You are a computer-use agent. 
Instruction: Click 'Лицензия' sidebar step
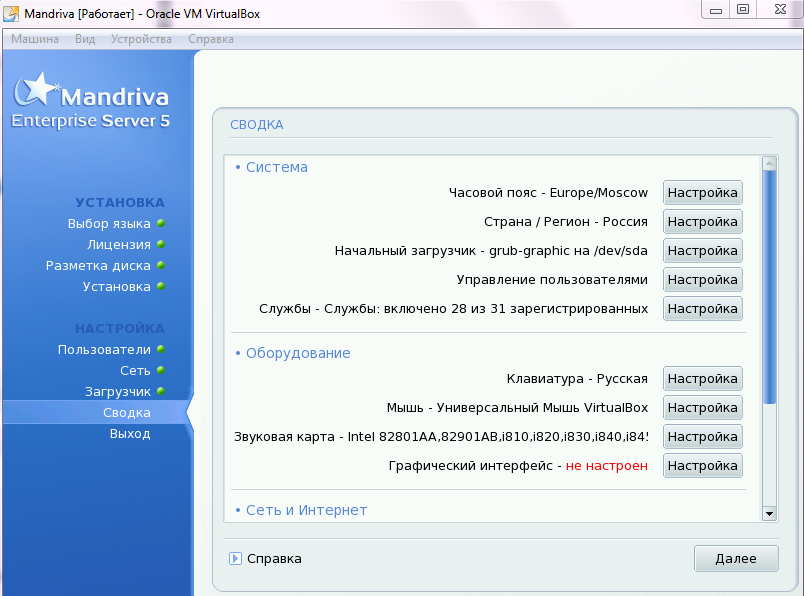119,245
